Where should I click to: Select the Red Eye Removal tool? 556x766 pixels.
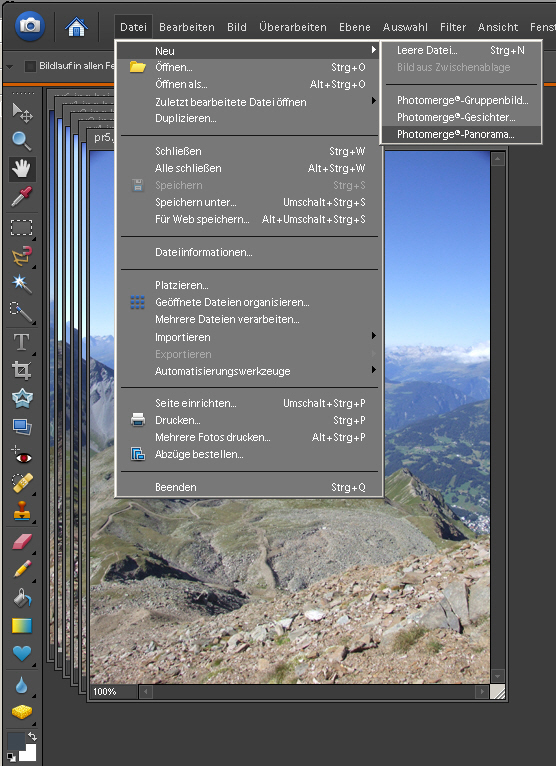(x=21, y=456)
